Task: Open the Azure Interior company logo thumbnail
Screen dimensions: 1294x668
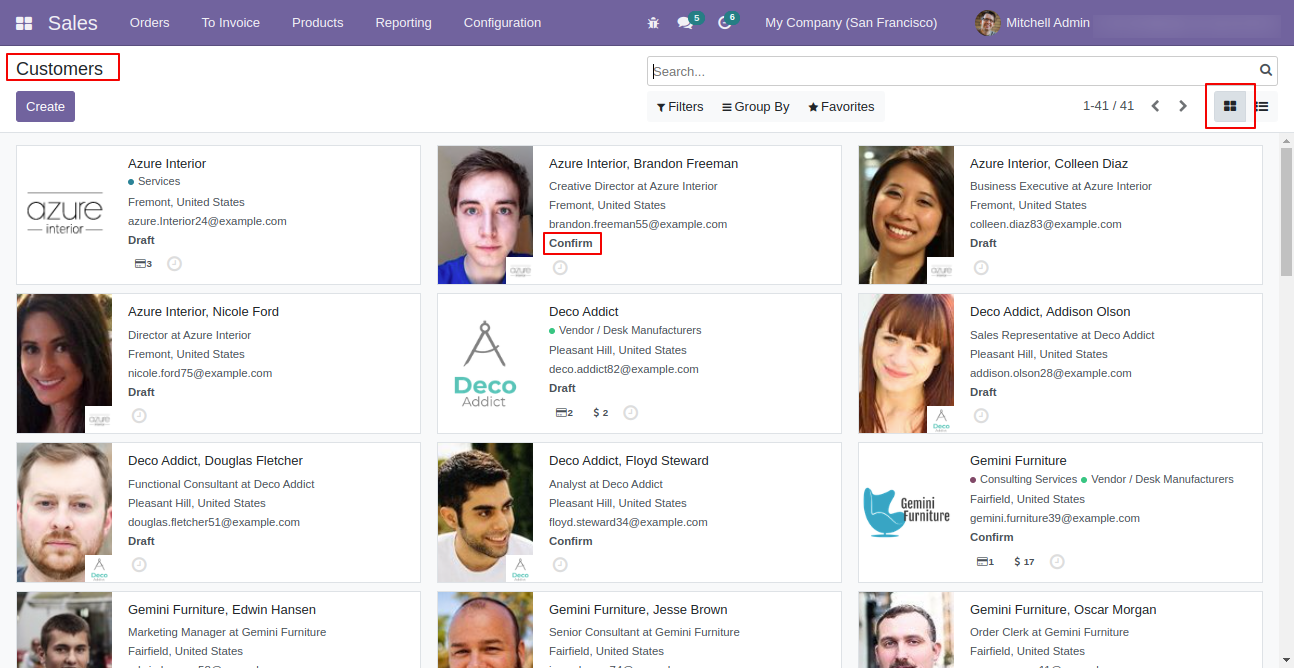Action: [65, 215]
